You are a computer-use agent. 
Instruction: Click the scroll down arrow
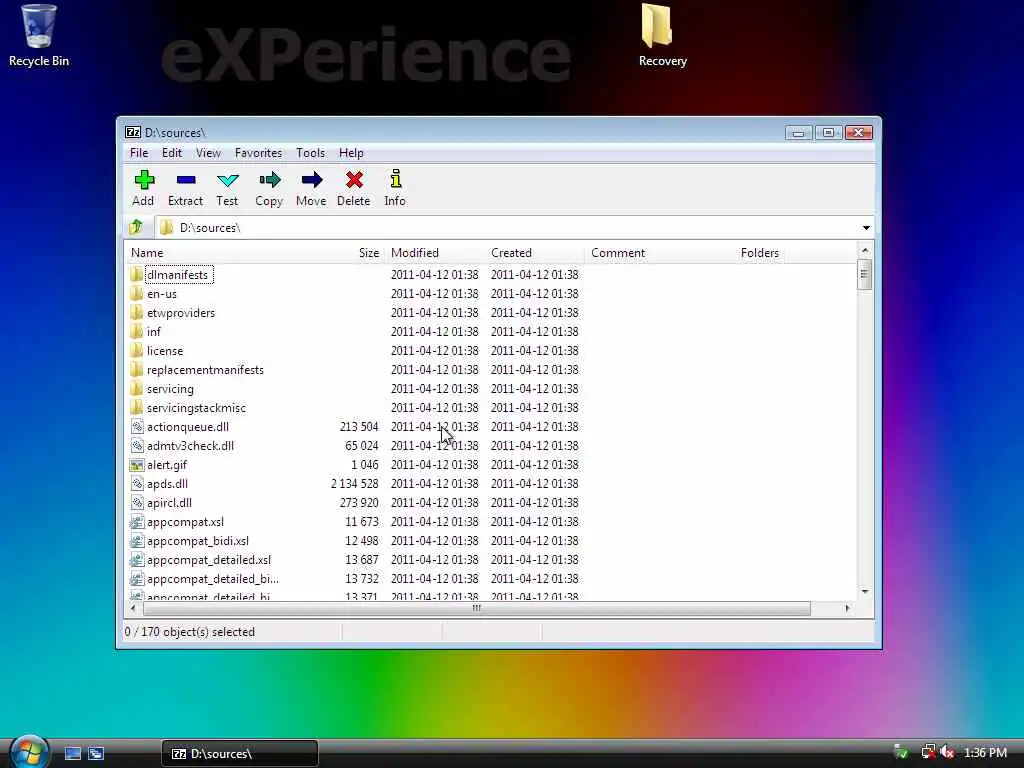(865, 591)
